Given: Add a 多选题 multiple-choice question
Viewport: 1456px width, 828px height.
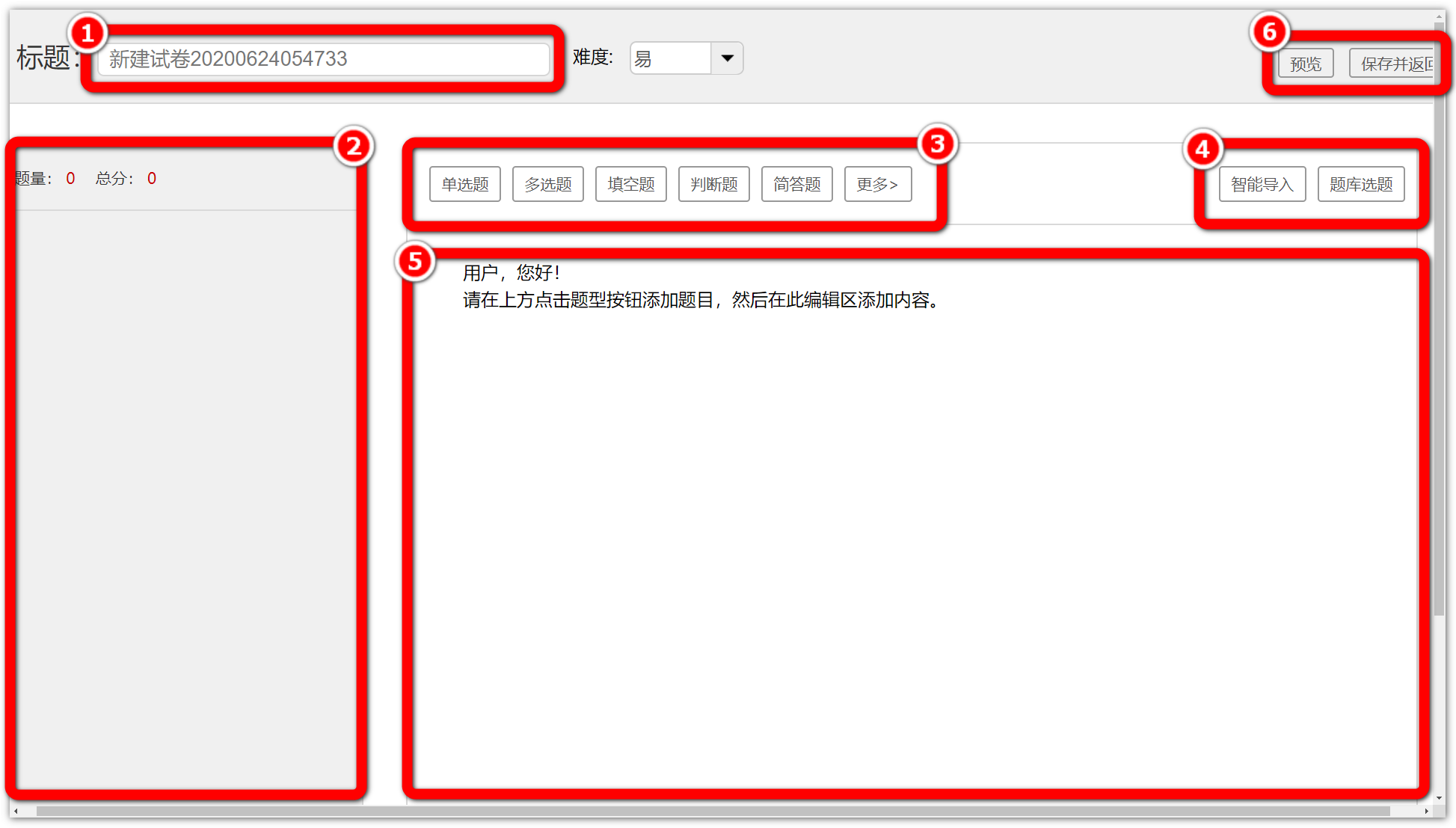Looking at the screenshot, I should (x=547, y=184).
